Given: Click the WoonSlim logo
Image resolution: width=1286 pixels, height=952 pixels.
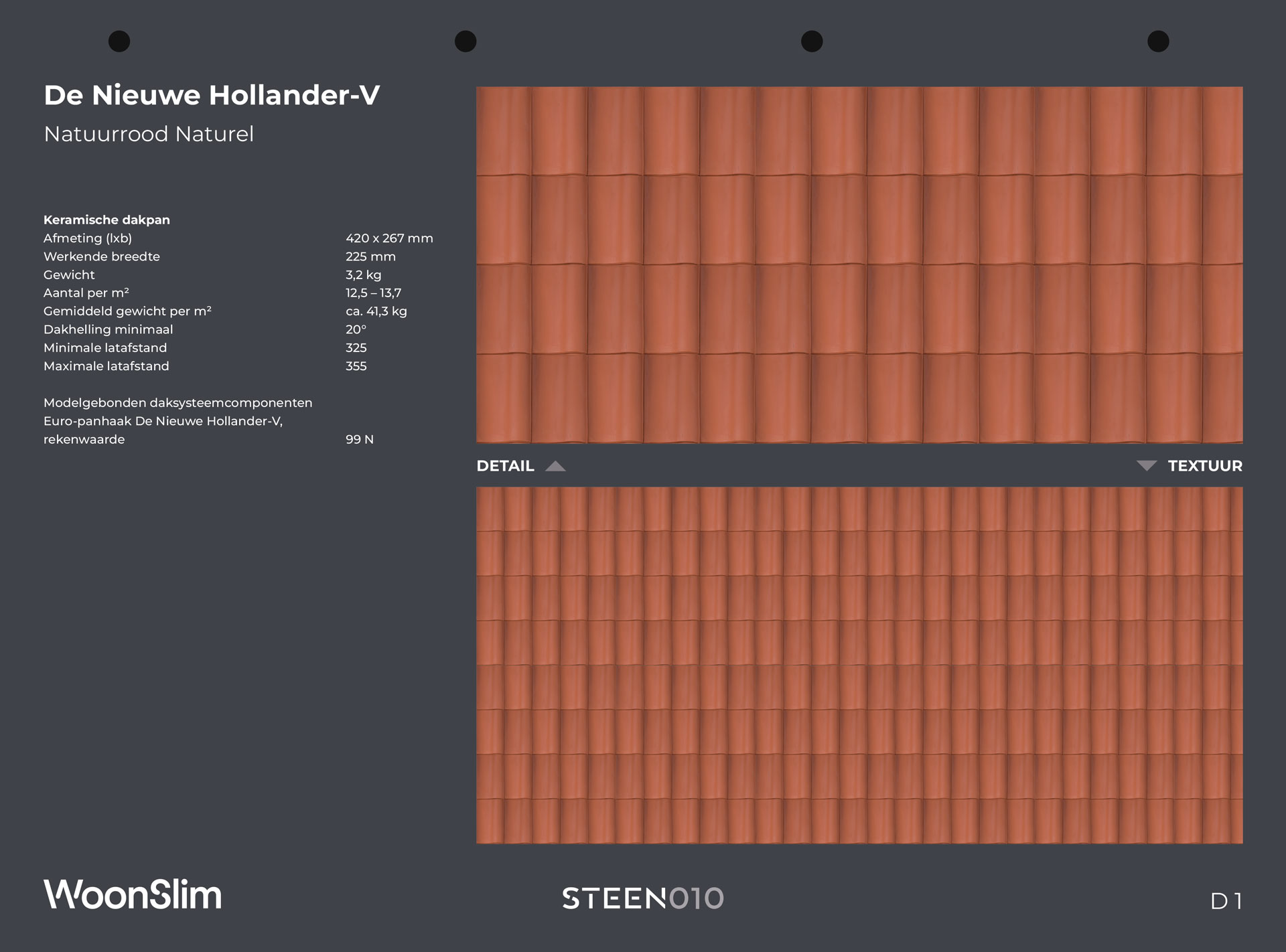Looking at the screenshot, I should (133, 894).
